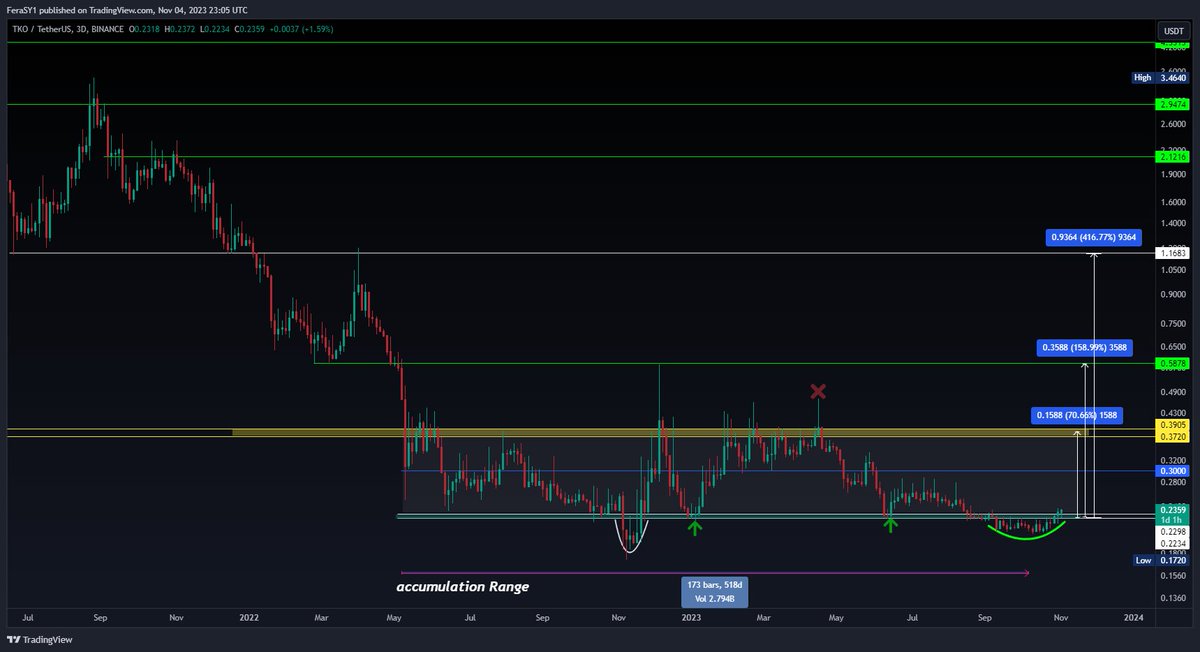Click the 0.2234 price label
Viewport: 1200px width, 652px height.
coord(1172,544)
